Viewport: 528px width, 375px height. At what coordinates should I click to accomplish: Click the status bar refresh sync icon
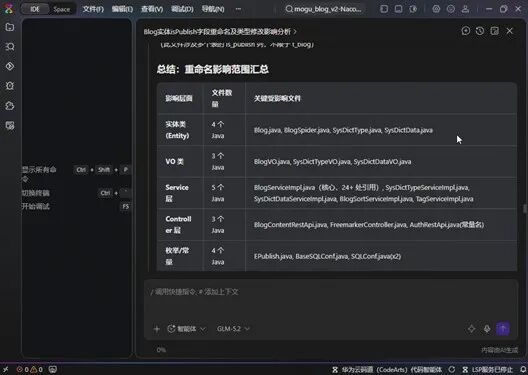[x=452, y=370]
